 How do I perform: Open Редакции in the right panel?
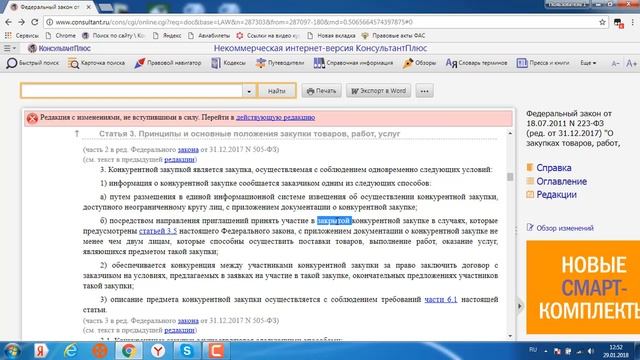(x=551, y=195)
